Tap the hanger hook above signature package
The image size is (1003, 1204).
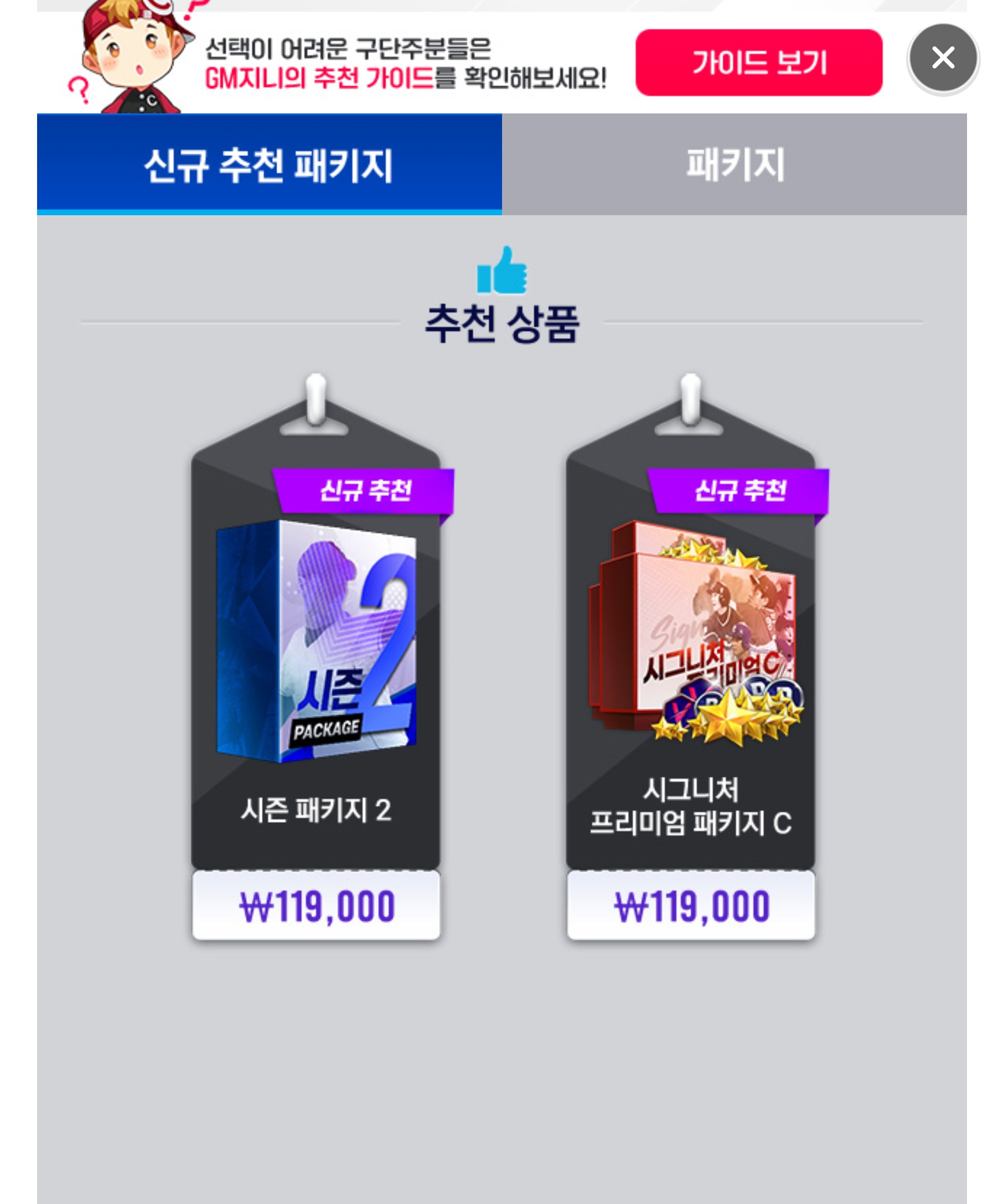690,405
